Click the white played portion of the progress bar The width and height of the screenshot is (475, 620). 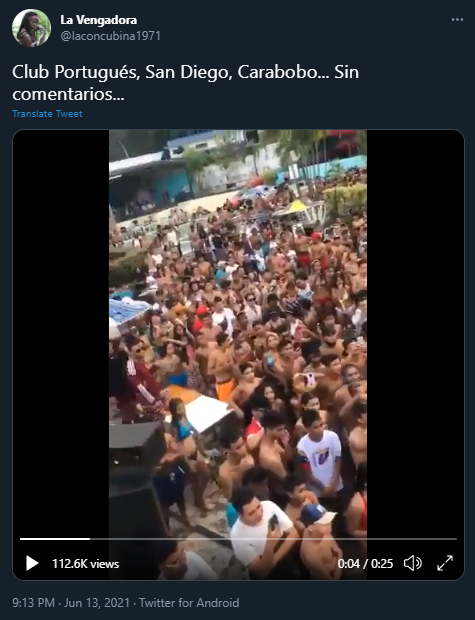[x=55, y=539]
